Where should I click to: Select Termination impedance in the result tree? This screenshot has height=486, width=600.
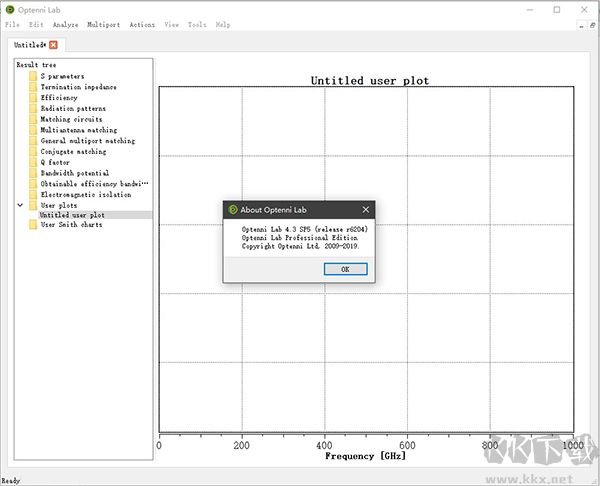(x=78, y=87)
